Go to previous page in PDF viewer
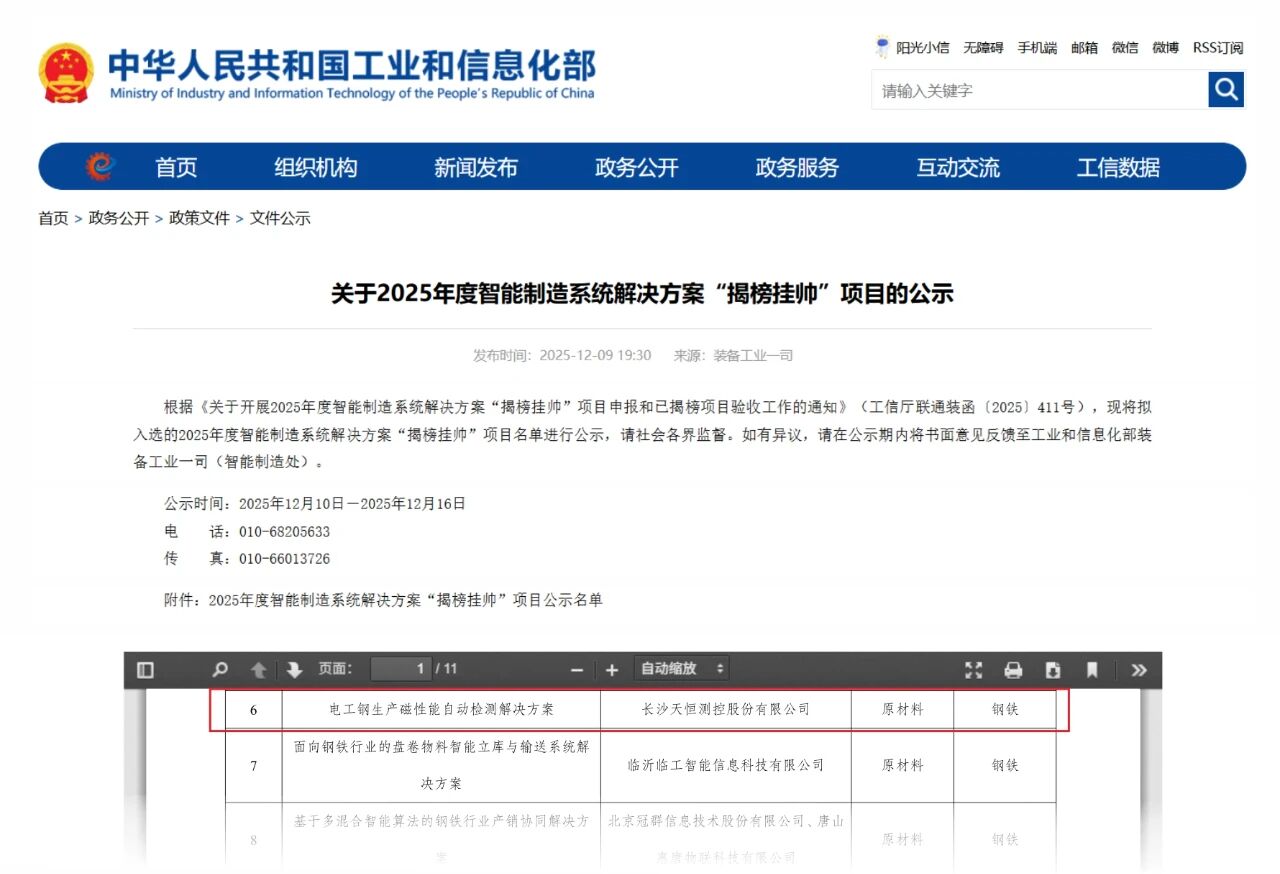Image resolution: width=1280 pixels, height=874 pixels. 258,669
